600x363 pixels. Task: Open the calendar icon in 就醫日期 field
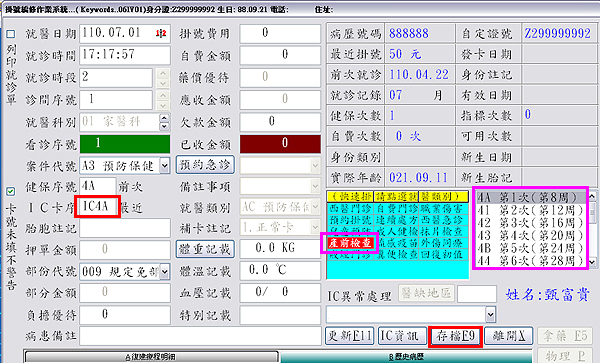161,33
